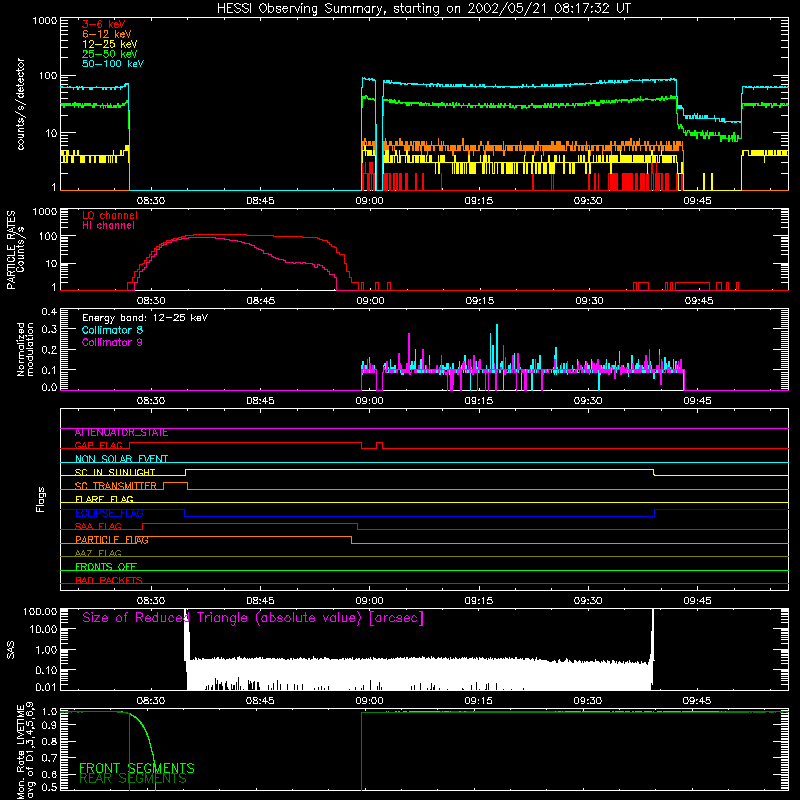The width and height of the screenshot is (800, 800).
Task: Select the SAA_FLAG label
Action: point(98,526)
